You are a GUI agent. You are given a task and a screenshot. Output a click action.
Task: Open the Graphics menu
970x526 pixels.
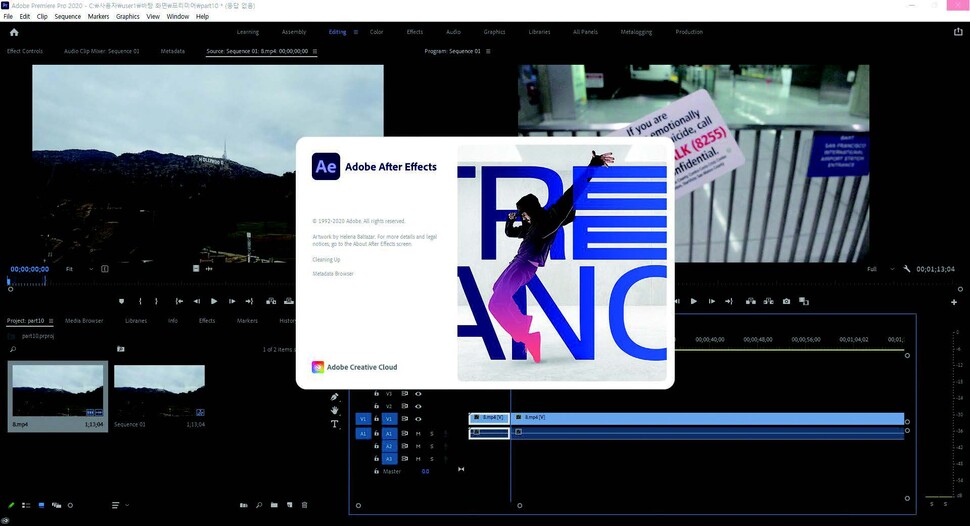(x=127, y=17)
